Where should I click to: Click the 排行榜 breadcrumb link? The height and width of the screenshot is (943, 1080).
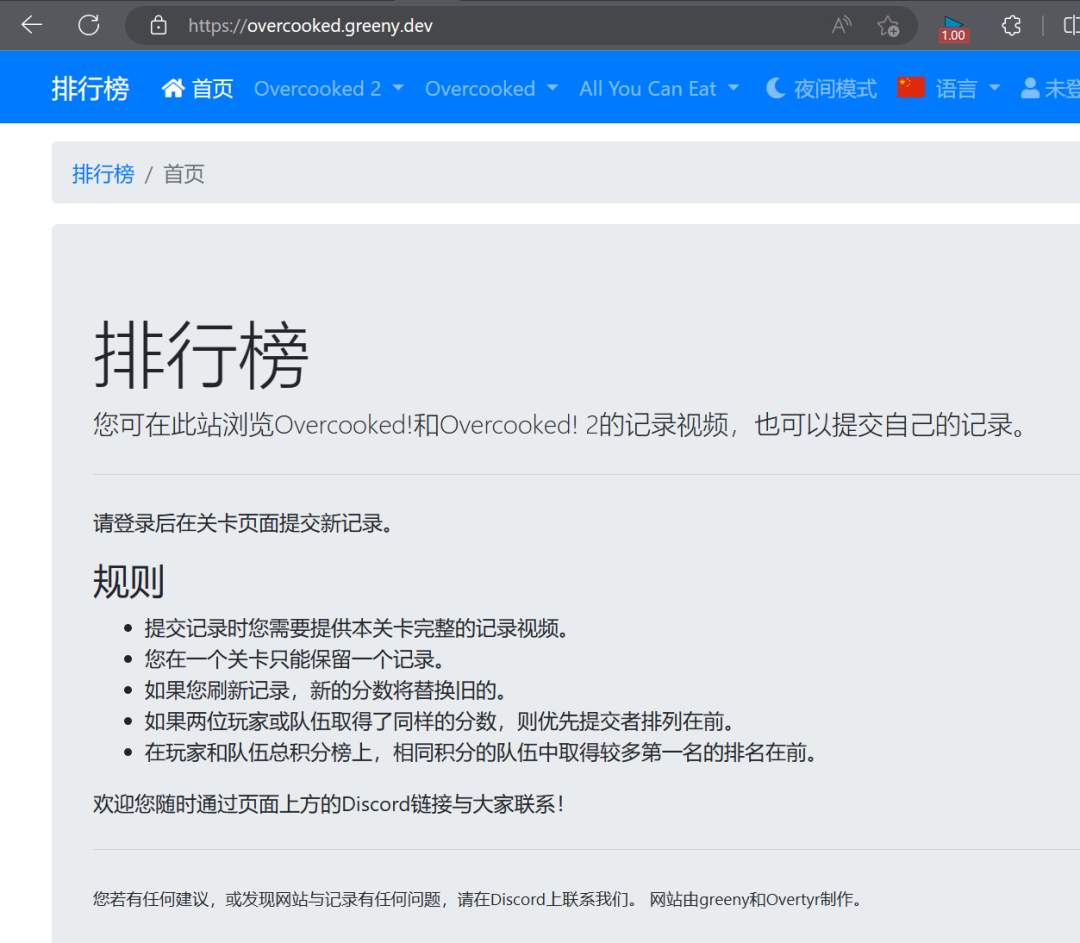coord(103,174)
